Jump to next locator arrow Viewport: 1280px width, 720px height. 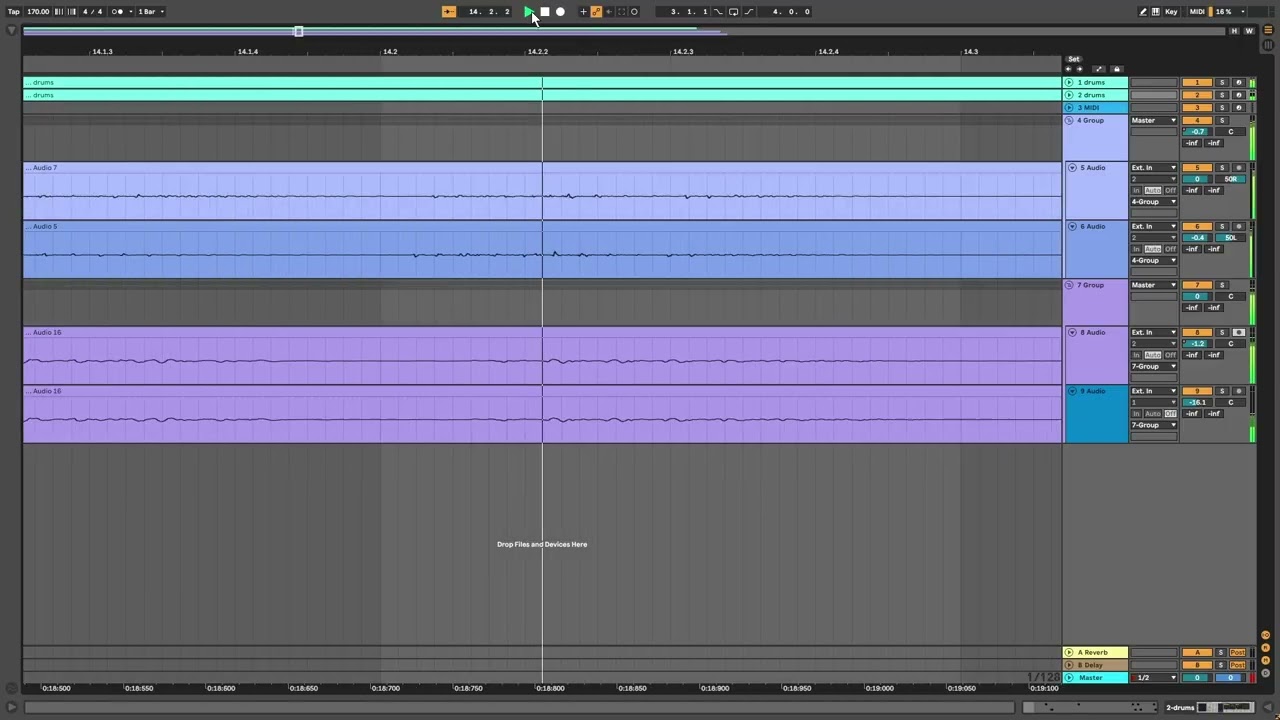click(1079, 69)
